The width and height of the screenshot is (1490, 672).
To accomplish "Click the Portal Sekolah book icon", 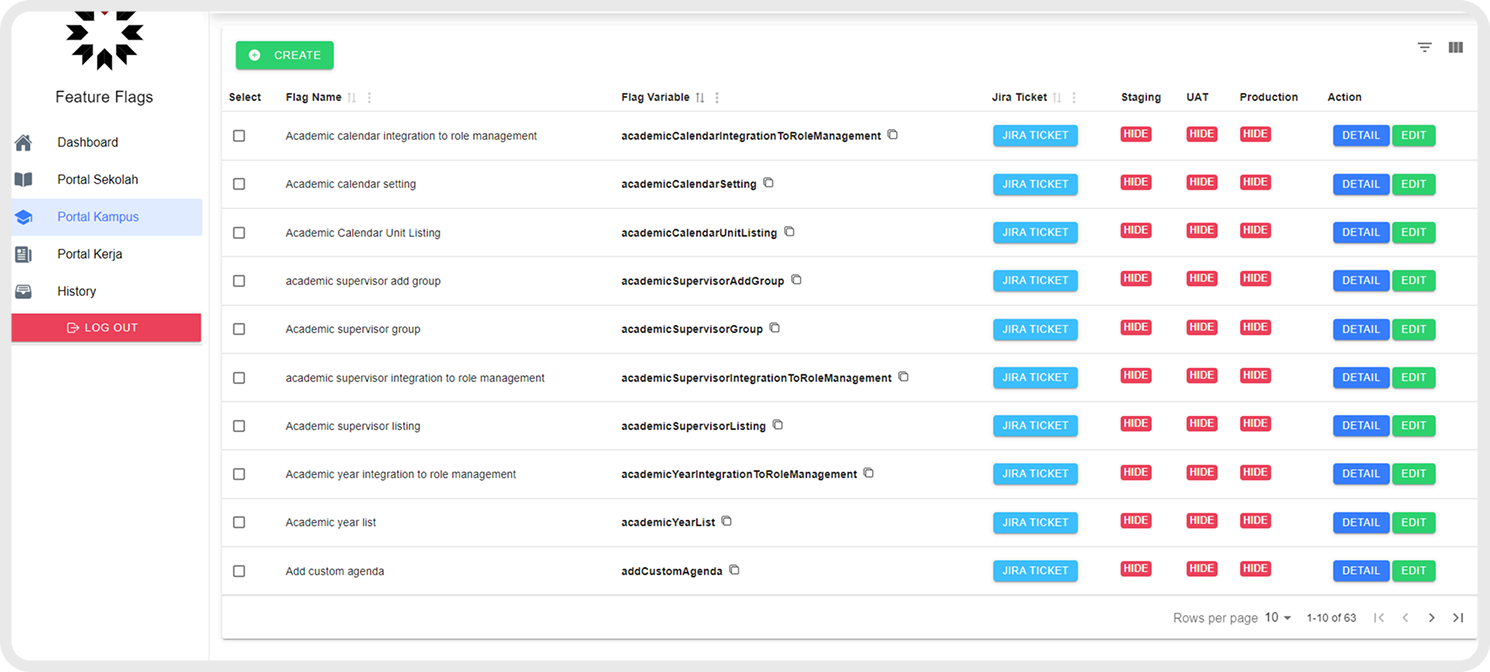I will pos(23,179).
